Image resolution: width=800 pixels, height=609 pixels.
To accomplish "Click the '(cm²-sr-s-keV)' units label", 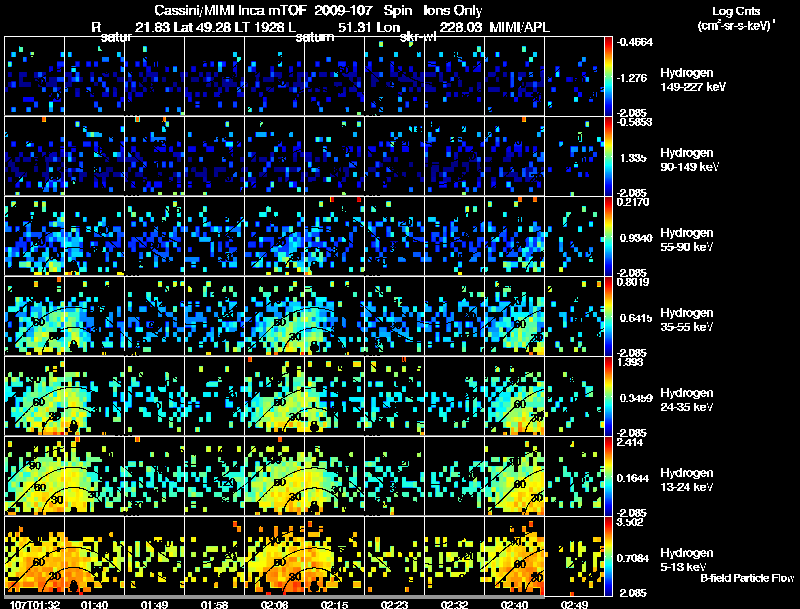I will point(736,26).
